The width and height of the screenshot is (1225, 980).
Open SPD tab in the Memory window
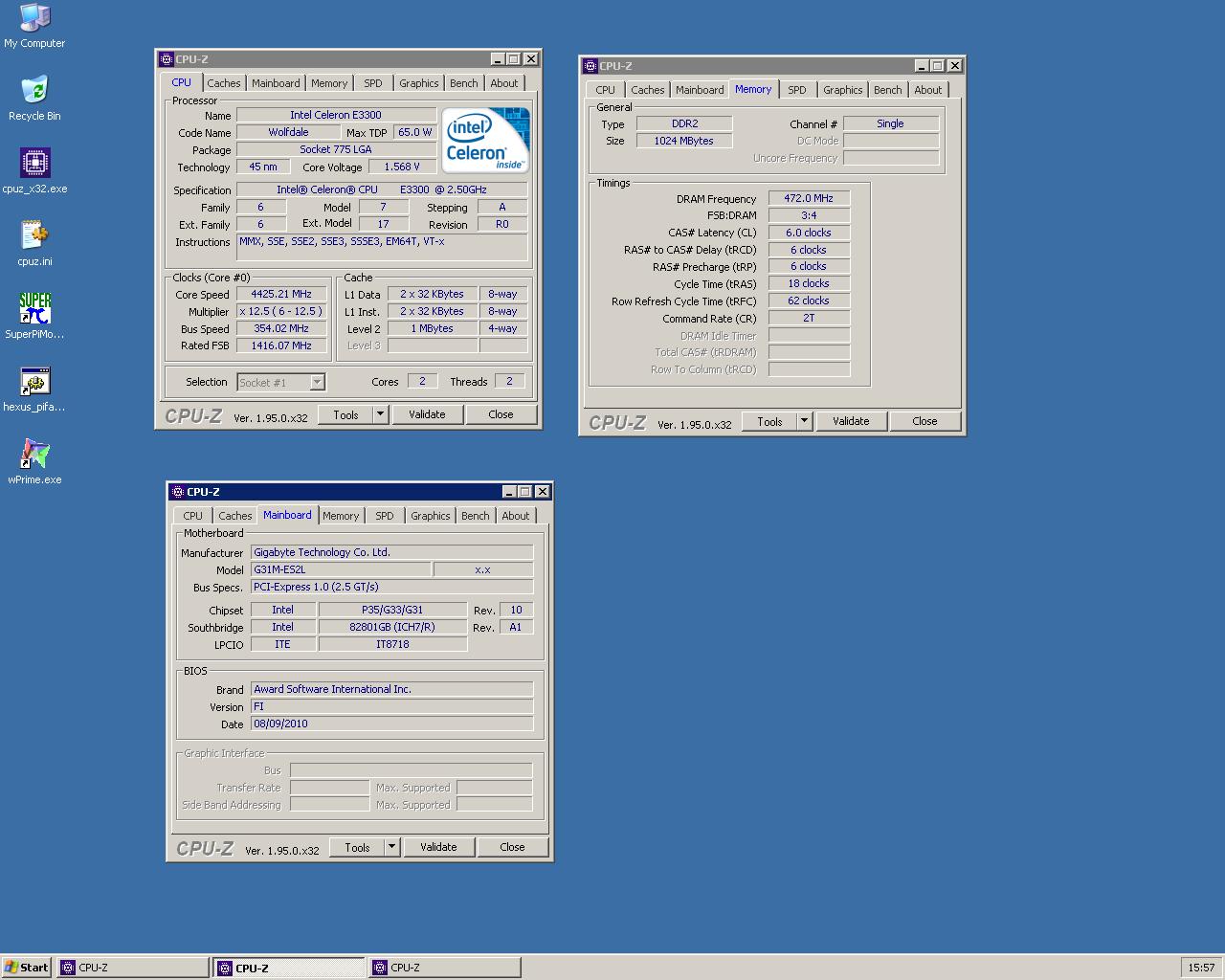[797, 90]
